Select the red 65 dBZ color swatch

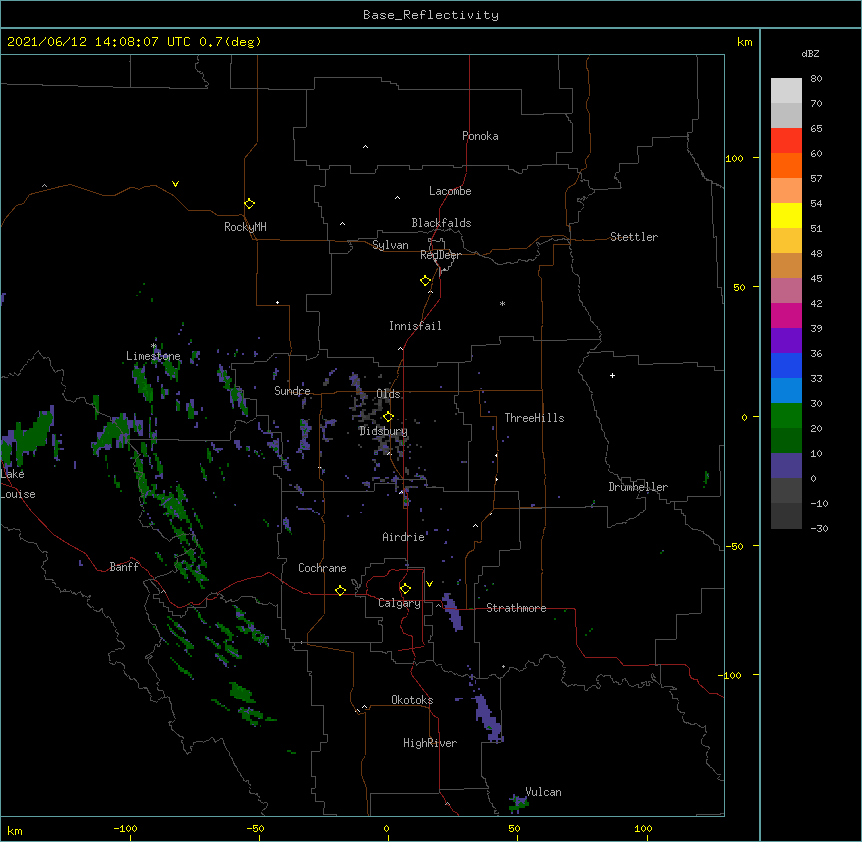(x=786, y=140)
